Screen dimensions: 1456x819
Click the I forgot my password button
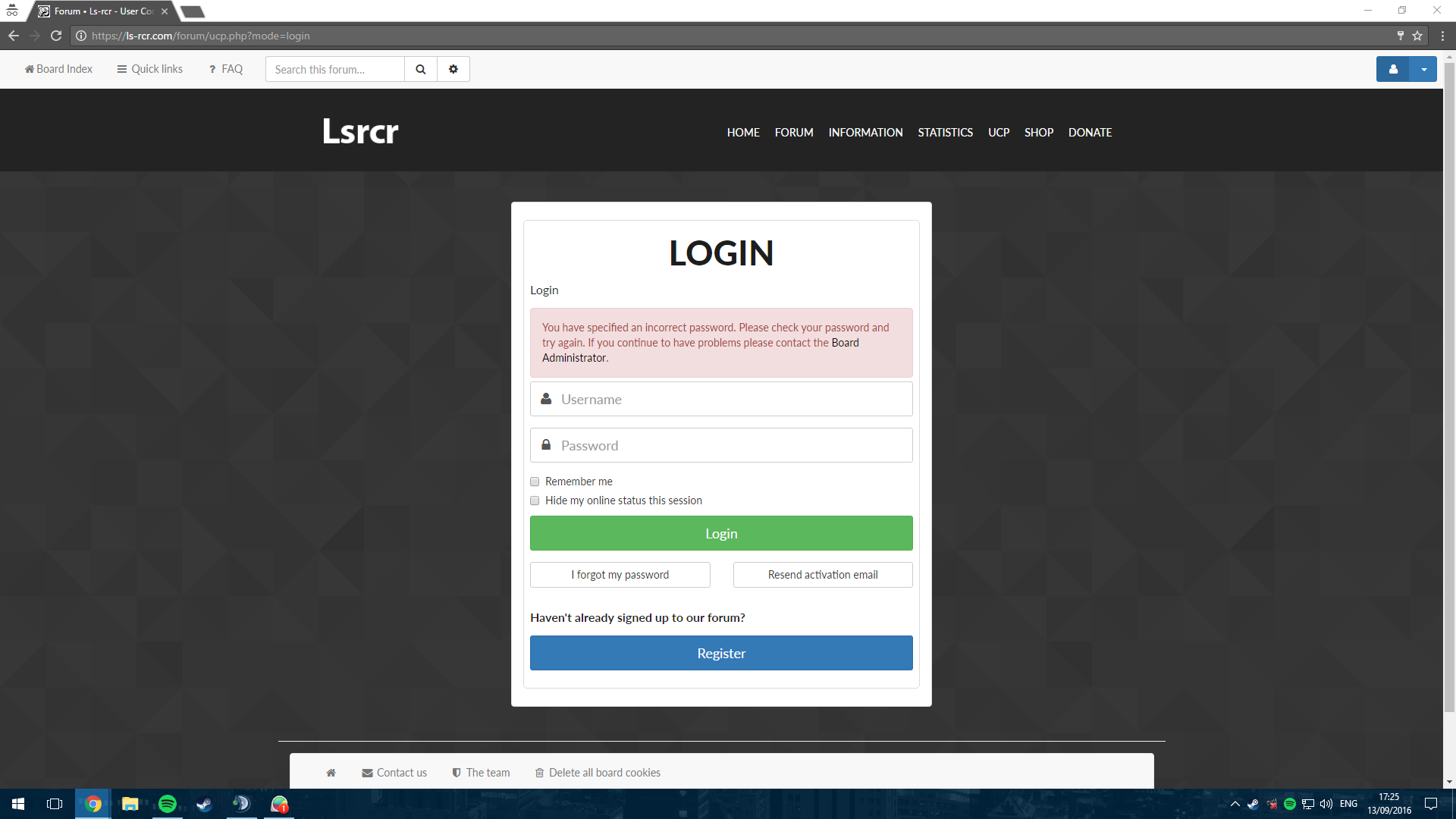click(620, 575)
